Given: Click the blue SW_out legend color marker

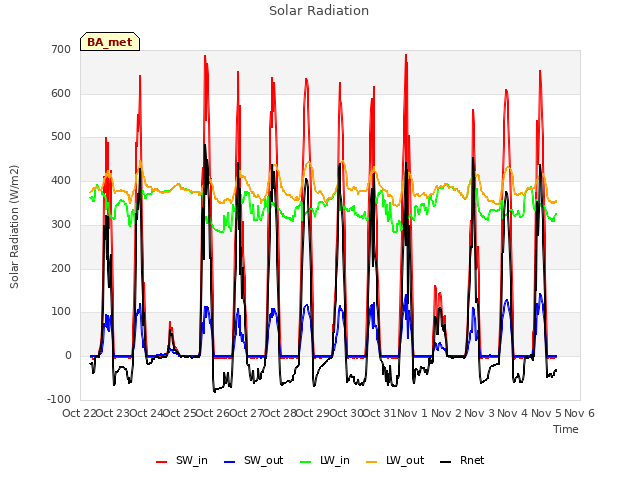Looking at the screenshot, I should [x=230, y=462].
